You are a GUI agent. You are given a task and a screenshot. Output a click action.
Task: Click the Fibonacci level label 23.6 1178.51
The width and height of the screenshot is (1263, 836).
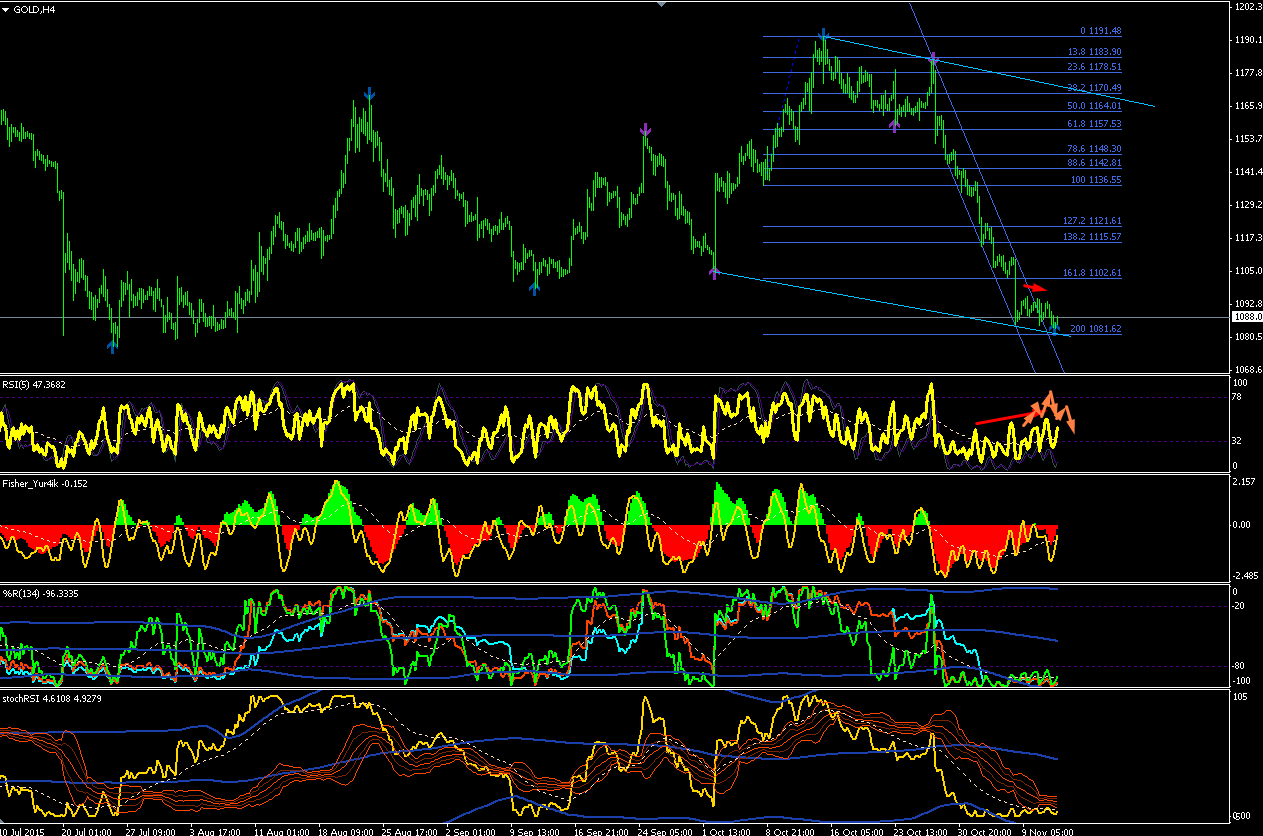point(1095,68)
